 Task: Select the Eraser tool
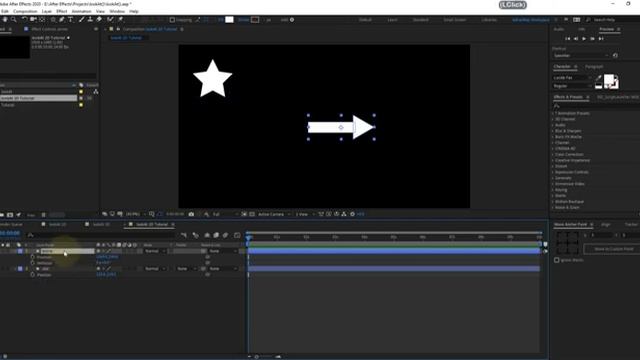(99, 20)
